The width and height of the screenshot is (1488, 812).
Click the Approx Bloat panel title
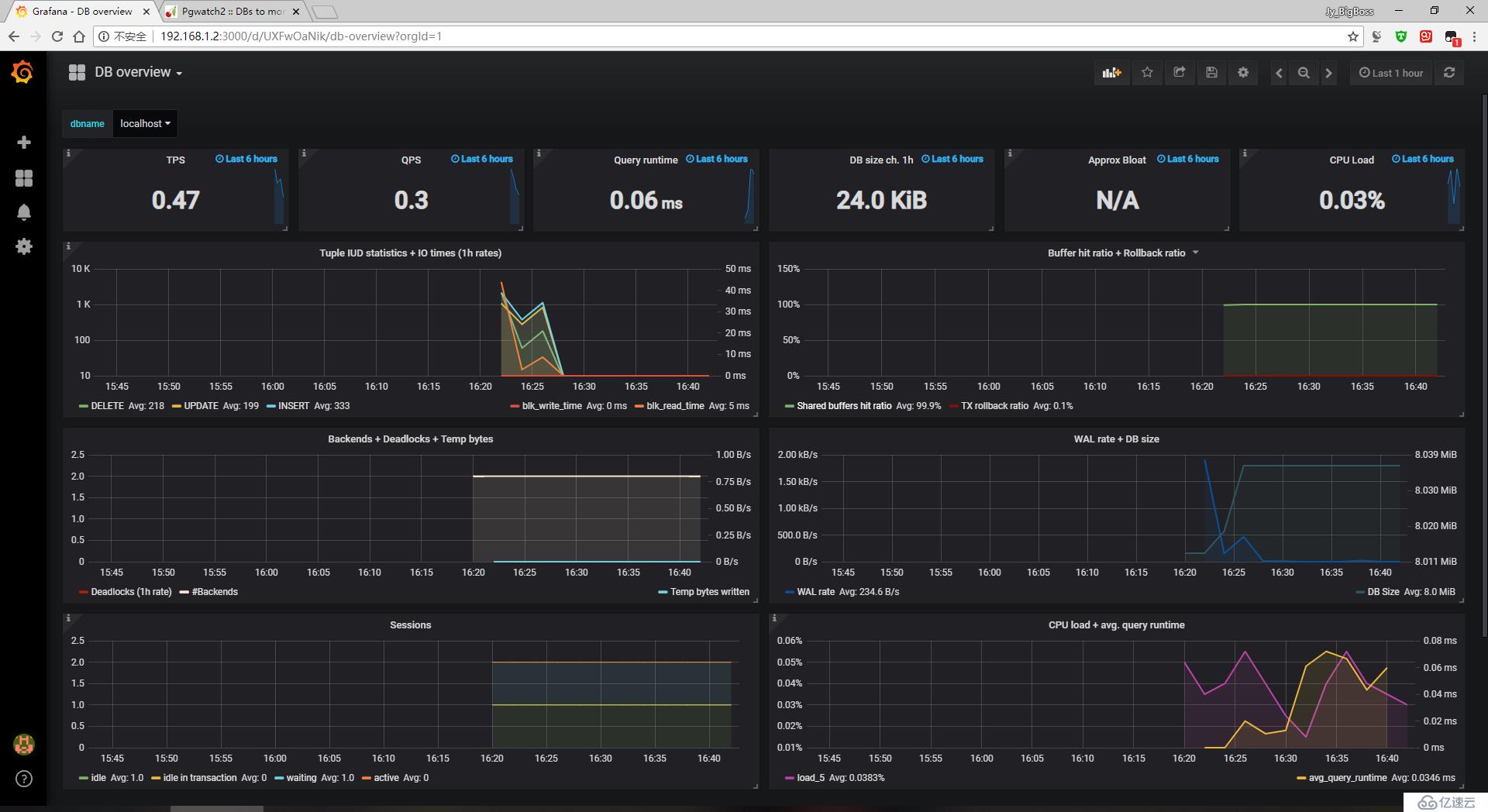click(1117, 160)
